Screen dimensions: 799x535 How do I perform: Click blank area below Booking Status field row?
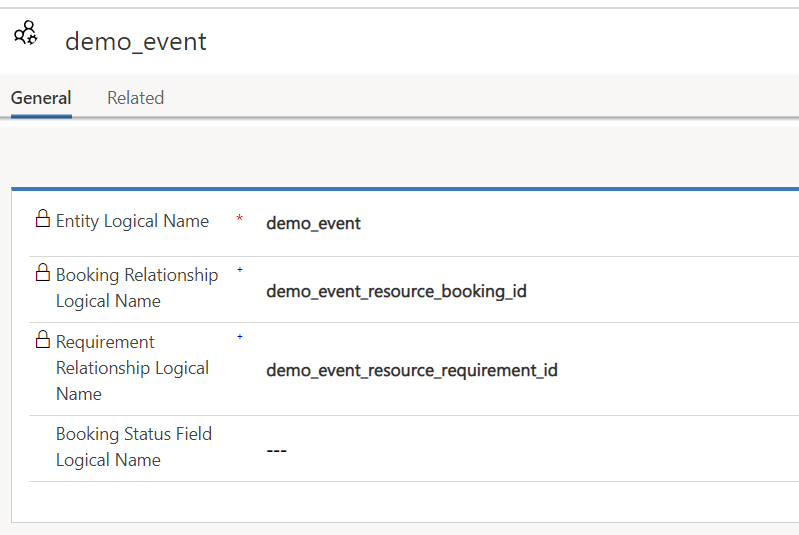tap(400, 501)
